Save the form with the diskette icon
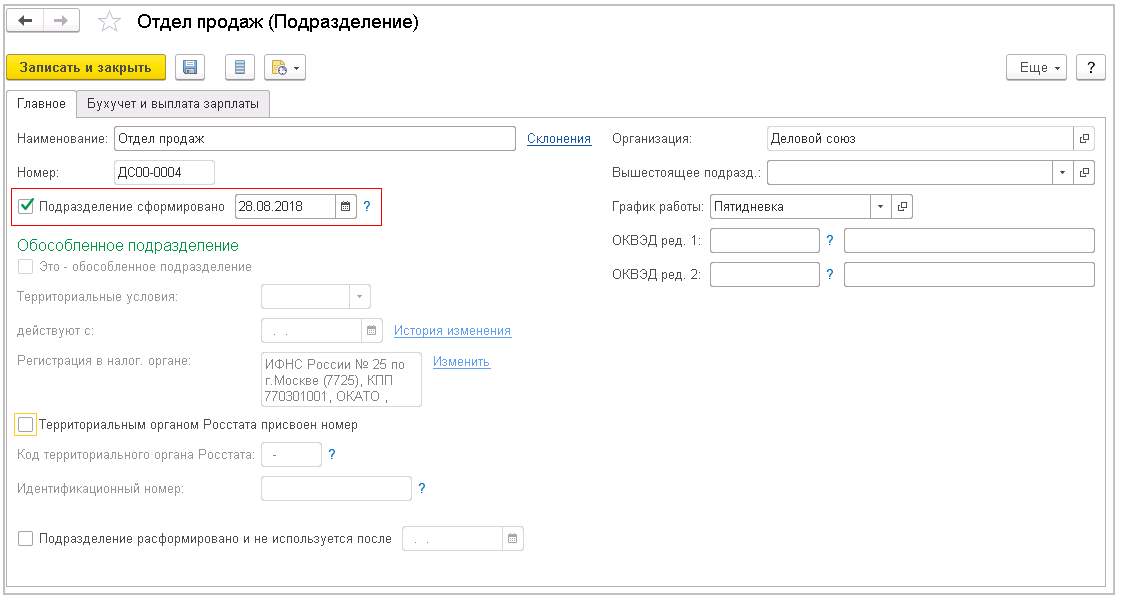This screenshot has width=1124, height=608. (189, 67)
